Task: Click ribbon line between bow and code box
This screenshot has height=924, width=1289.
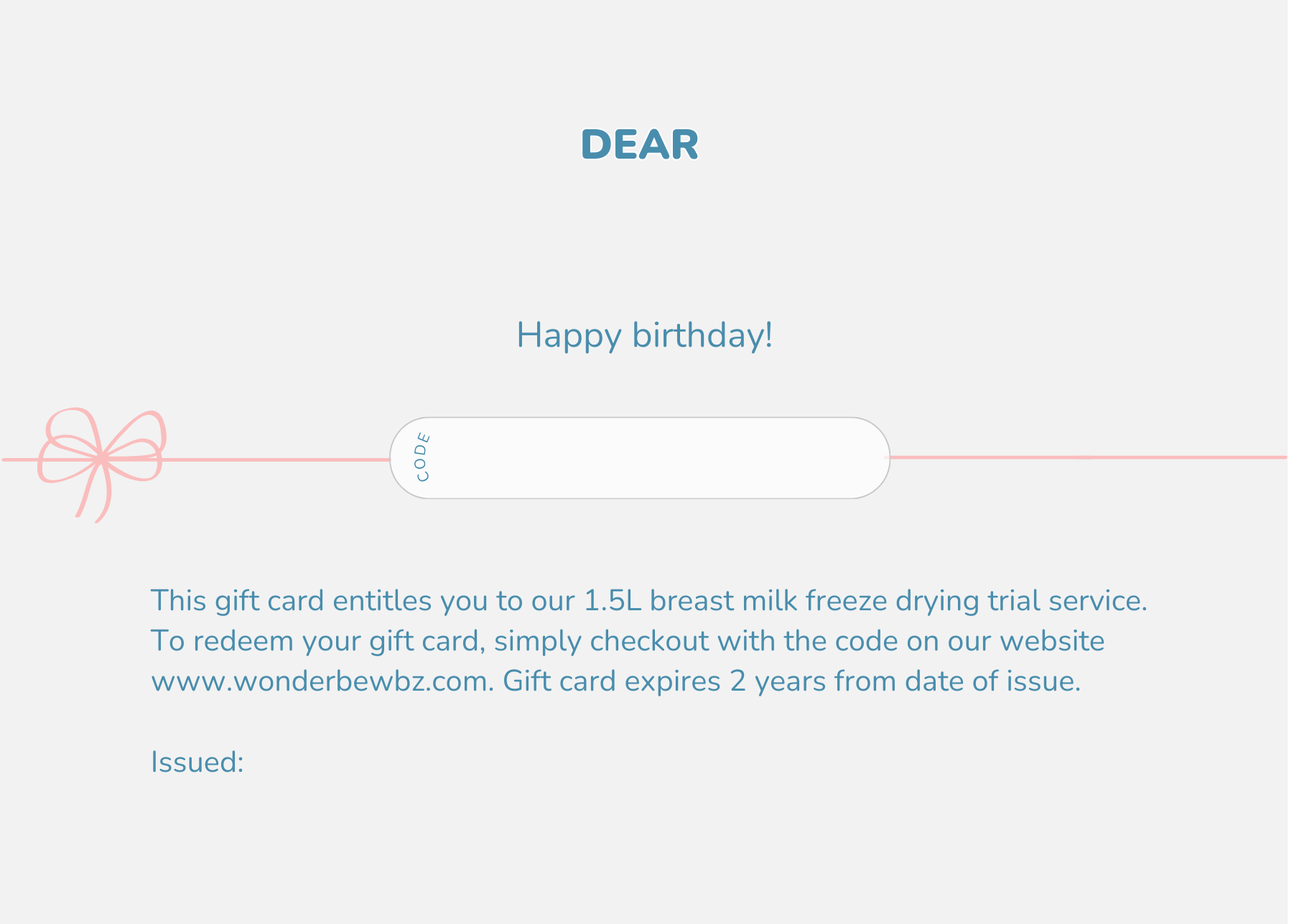Action: 280,459
